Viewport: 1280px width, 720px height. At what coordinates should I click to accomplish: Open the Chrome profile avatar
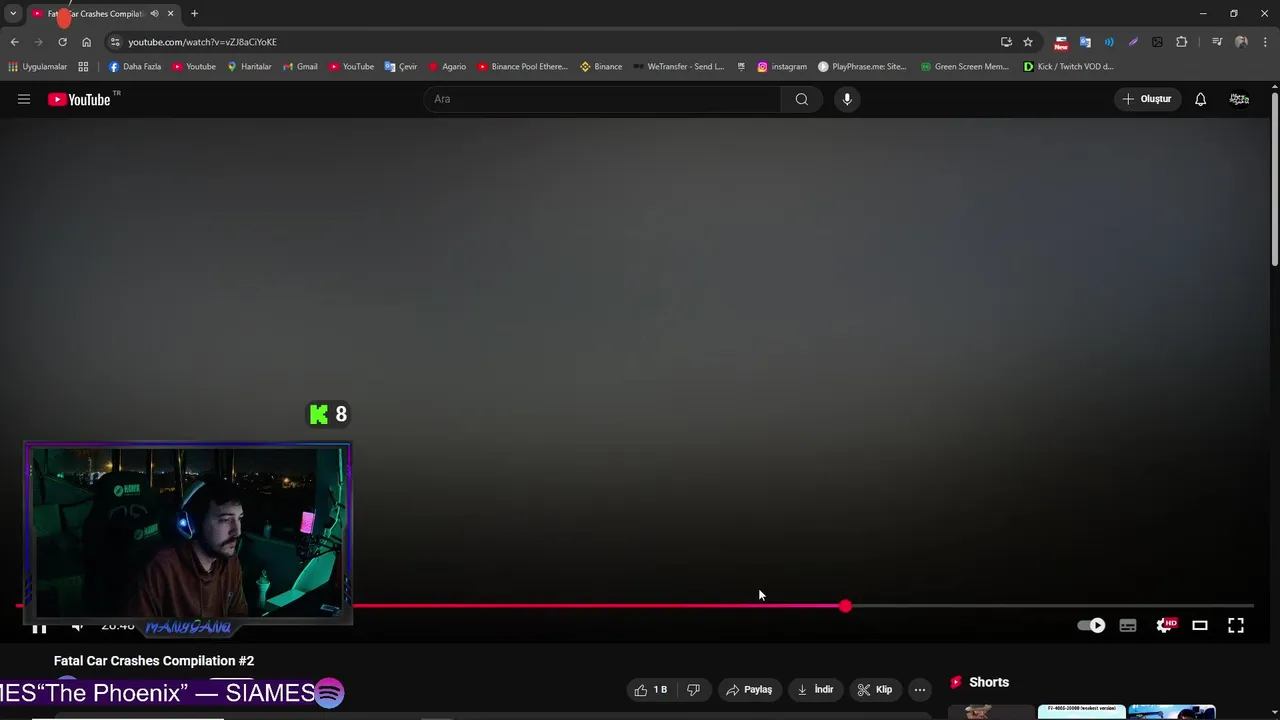pyautogui.click(x=1241, y=42)
